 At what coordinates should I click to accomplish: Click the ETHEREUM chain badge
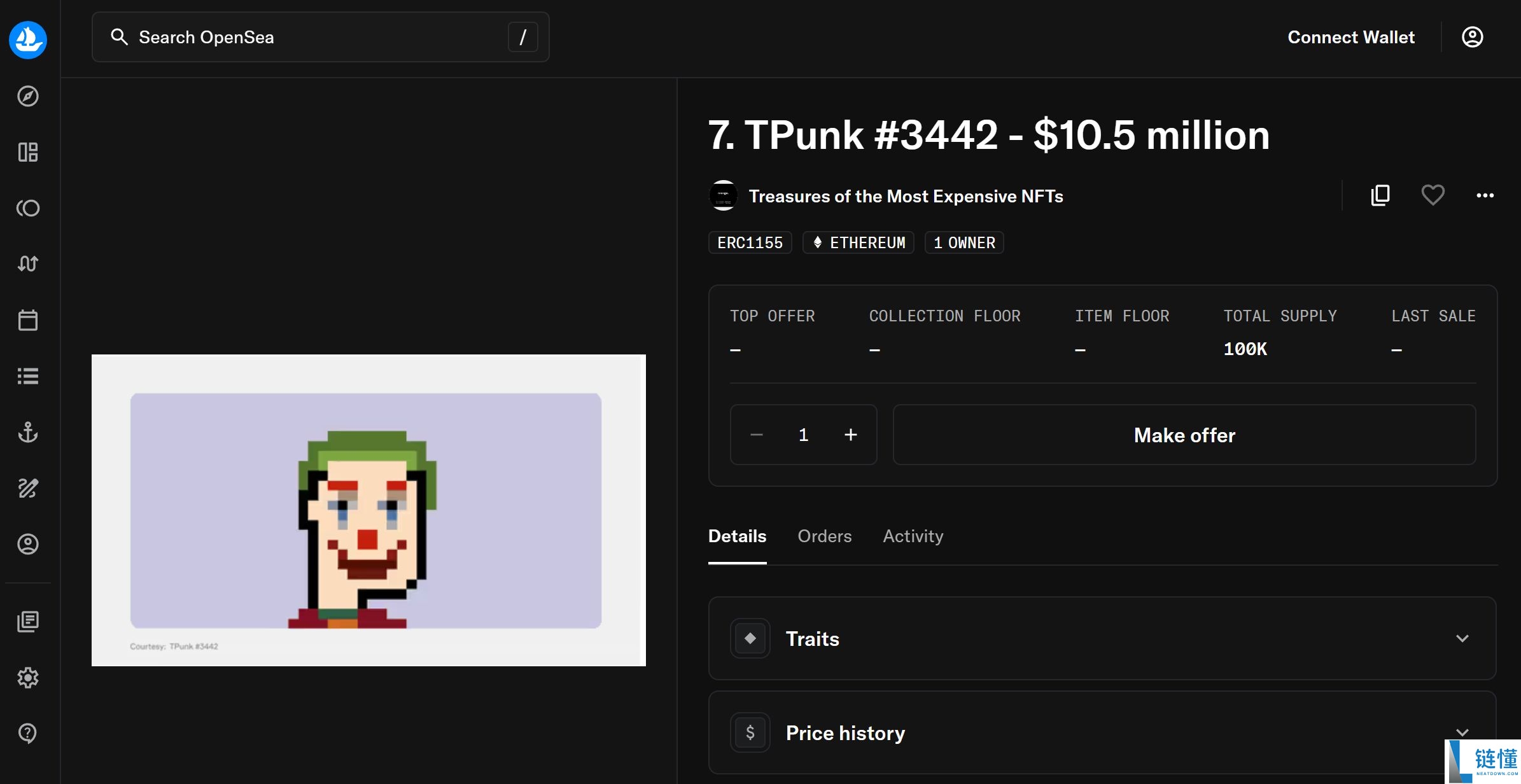(859, 242)
